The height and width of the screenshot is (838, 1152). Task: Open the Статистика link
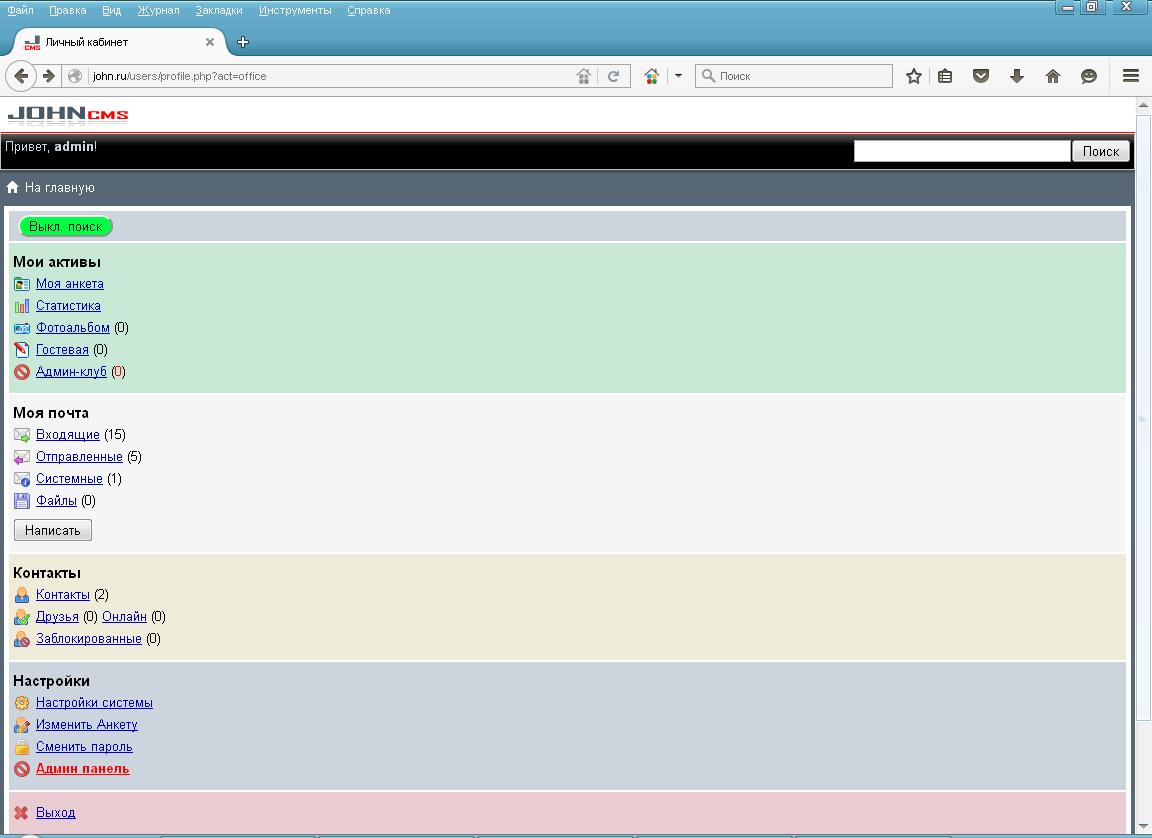[x=68, y=306]
